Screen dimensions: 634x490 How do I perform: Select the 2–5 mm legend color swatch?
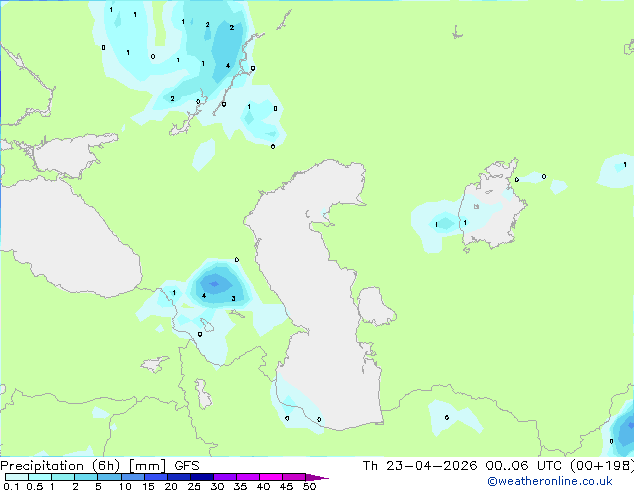pyautogui.click(x=86, y=477)
